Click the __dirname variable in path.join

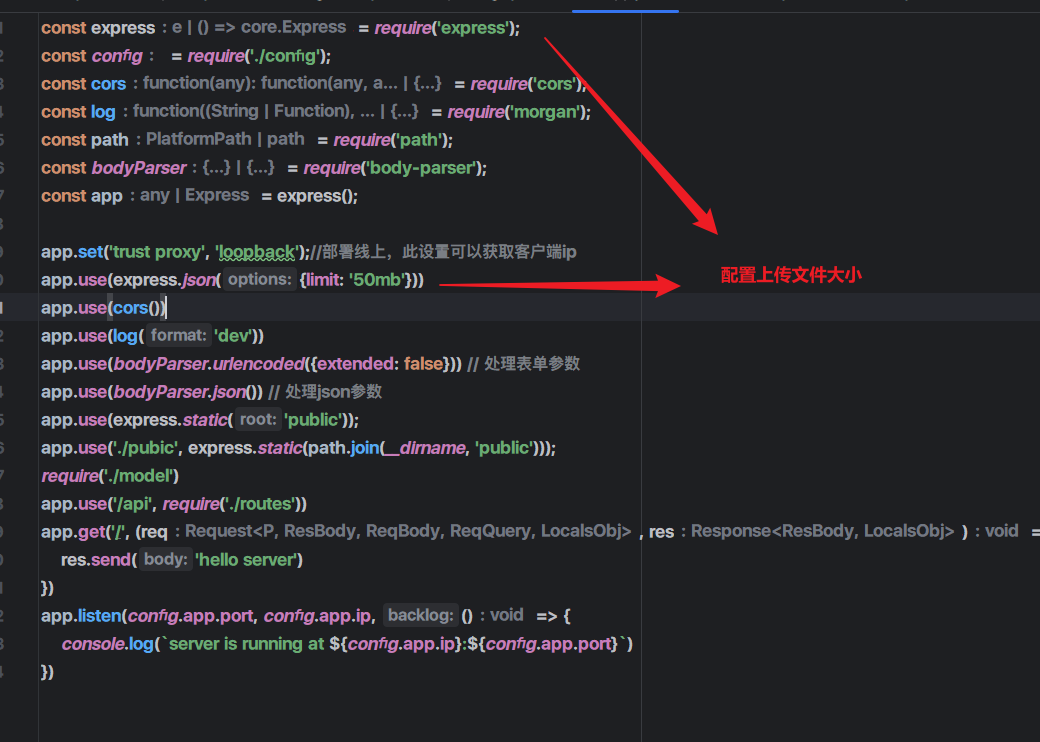(x=428, y=447)
